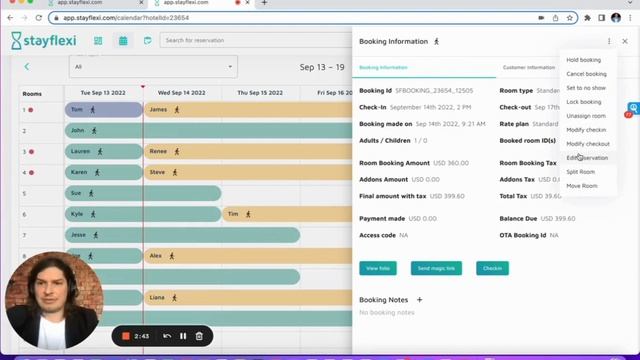Open Alex's reservation in room 8

coord(248,256)
